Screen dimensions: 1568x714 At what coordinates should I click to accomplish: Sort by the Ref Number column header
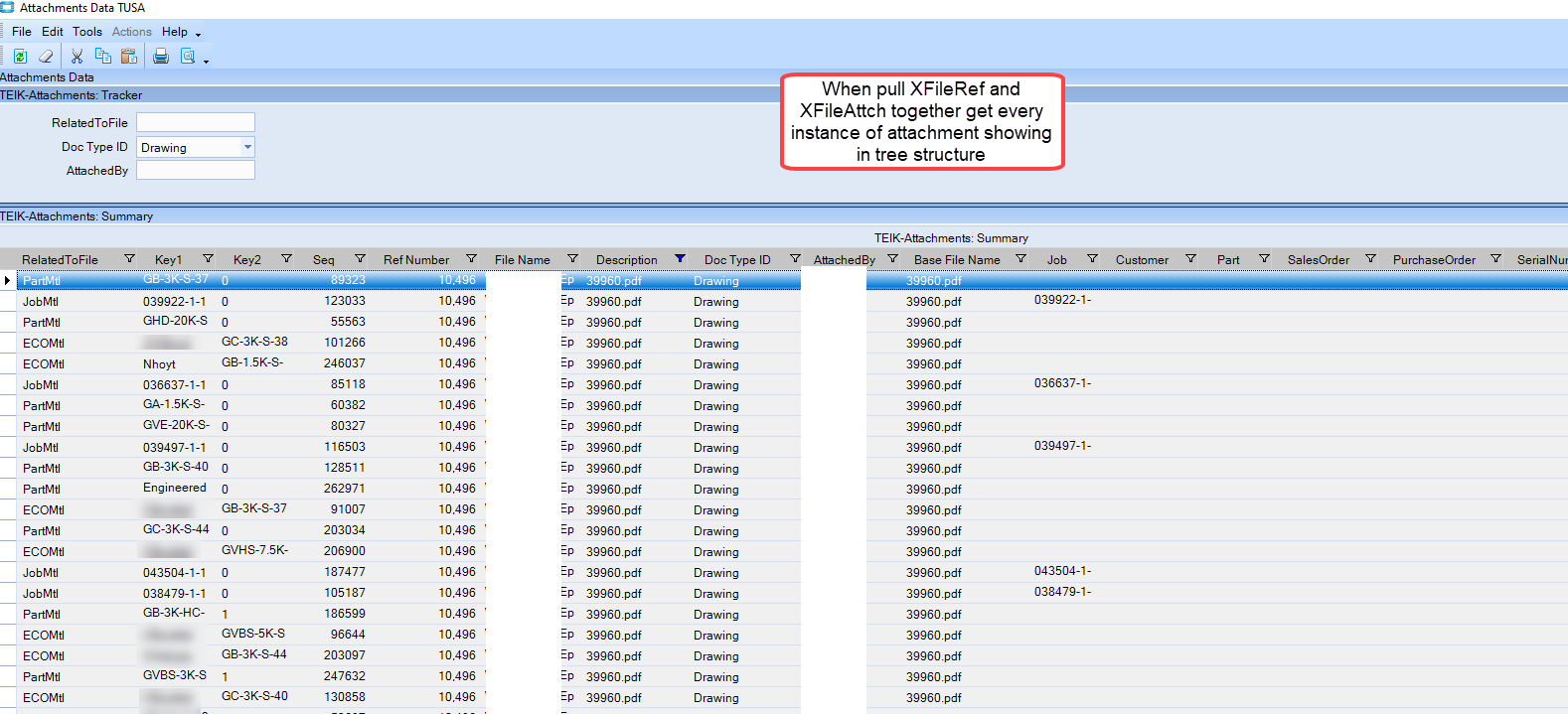coord(416,260)
